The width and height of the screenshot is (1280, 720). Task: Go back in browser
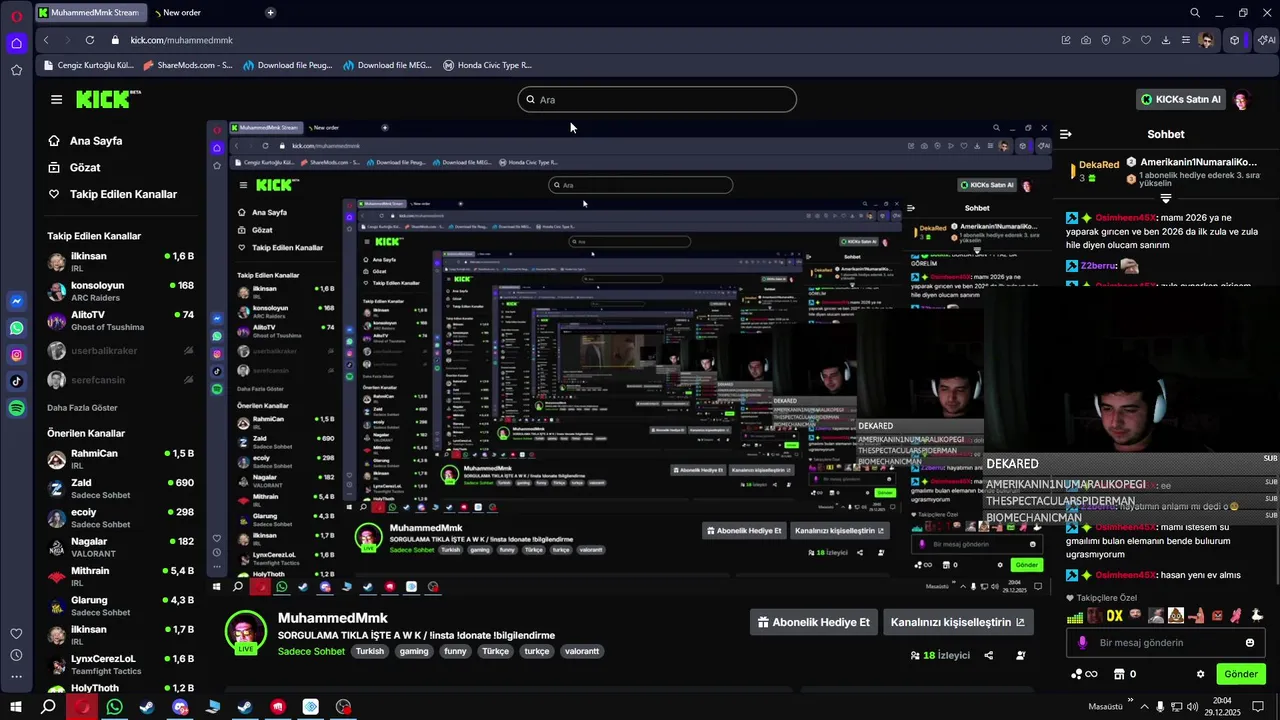[x=46, y=40]
